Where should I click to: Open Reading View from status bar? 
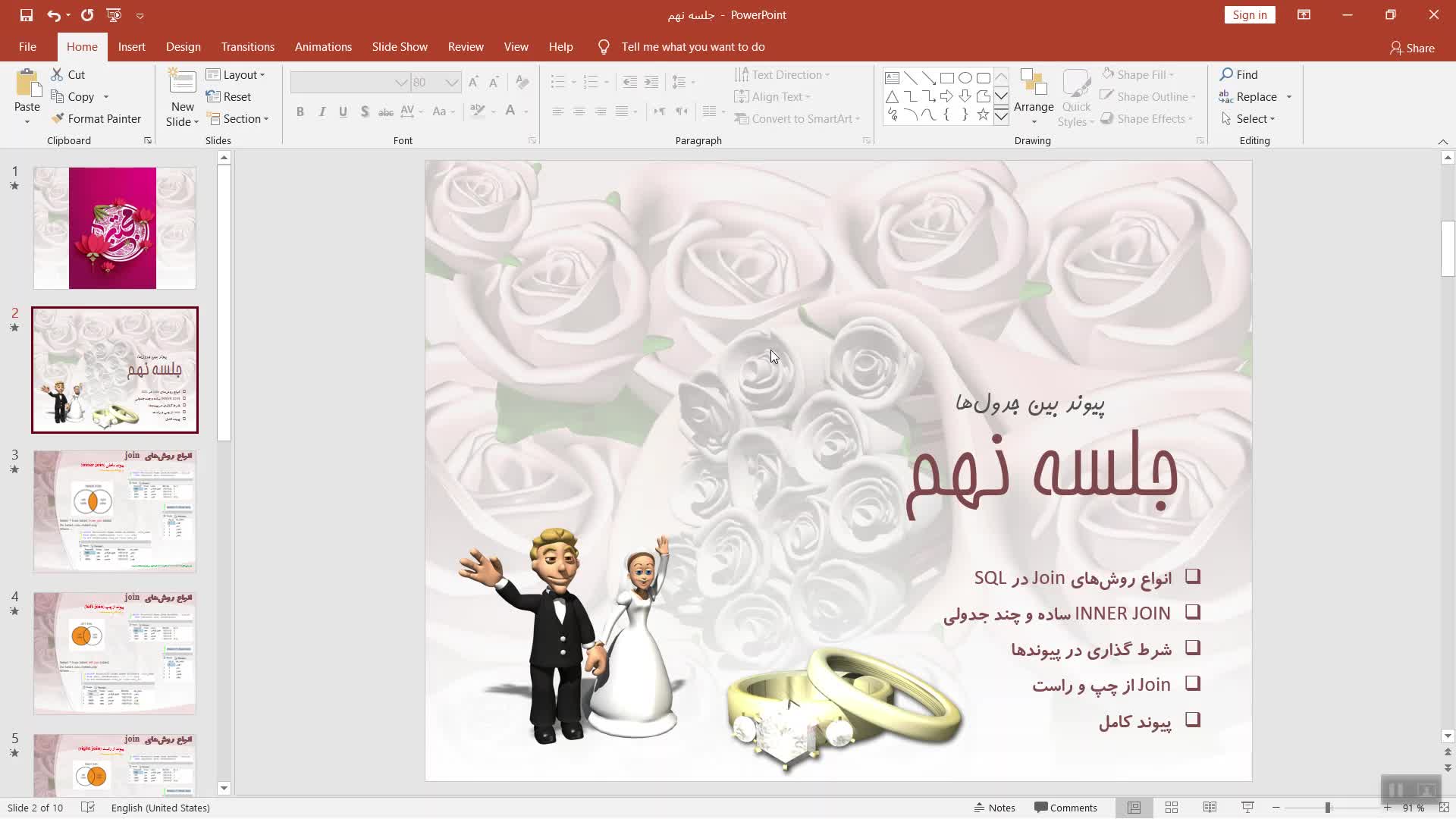[x=1210, y=808]
